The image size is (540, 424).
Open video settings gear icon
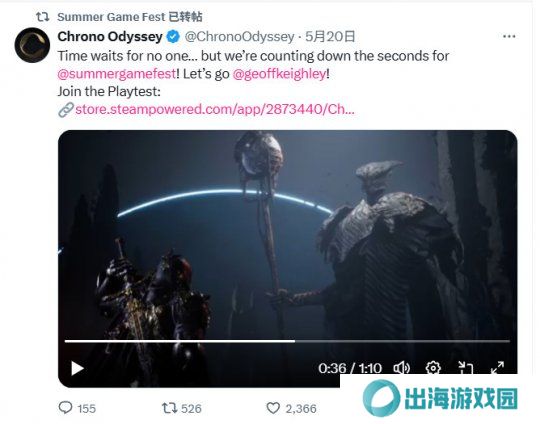click(x=433, y=368)
